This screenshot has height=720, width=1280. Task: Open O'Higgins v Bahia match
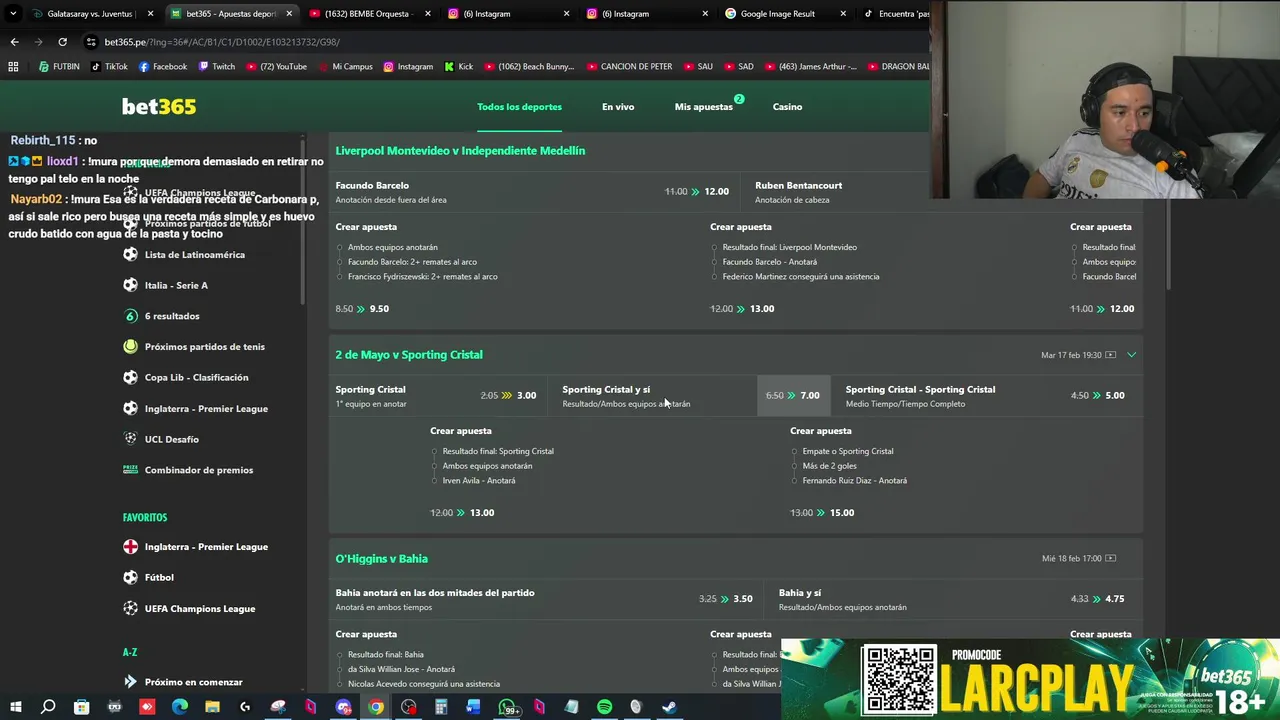pos(381,559)
